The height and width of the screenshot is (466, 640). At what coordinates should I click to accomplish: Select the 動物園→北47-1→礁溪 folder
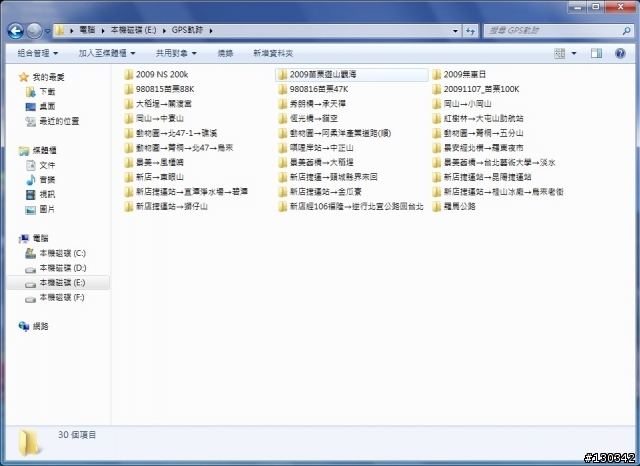(x=171, y=133)
